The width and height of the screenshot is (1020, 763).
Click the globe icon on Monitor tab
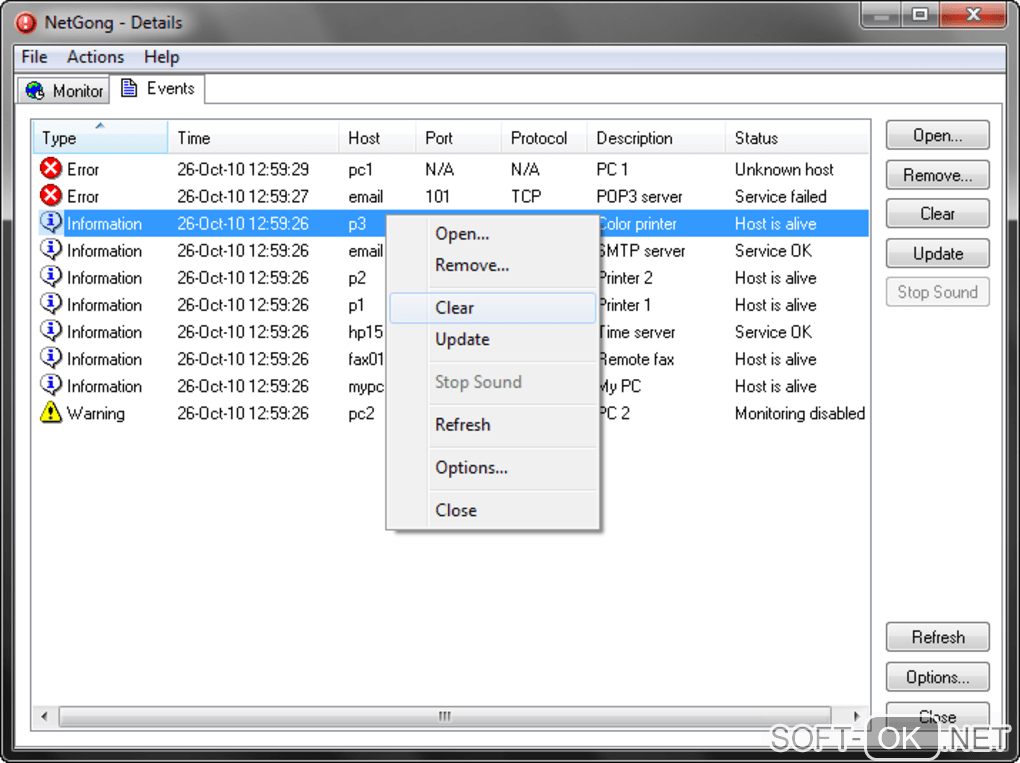click(35, 90)
